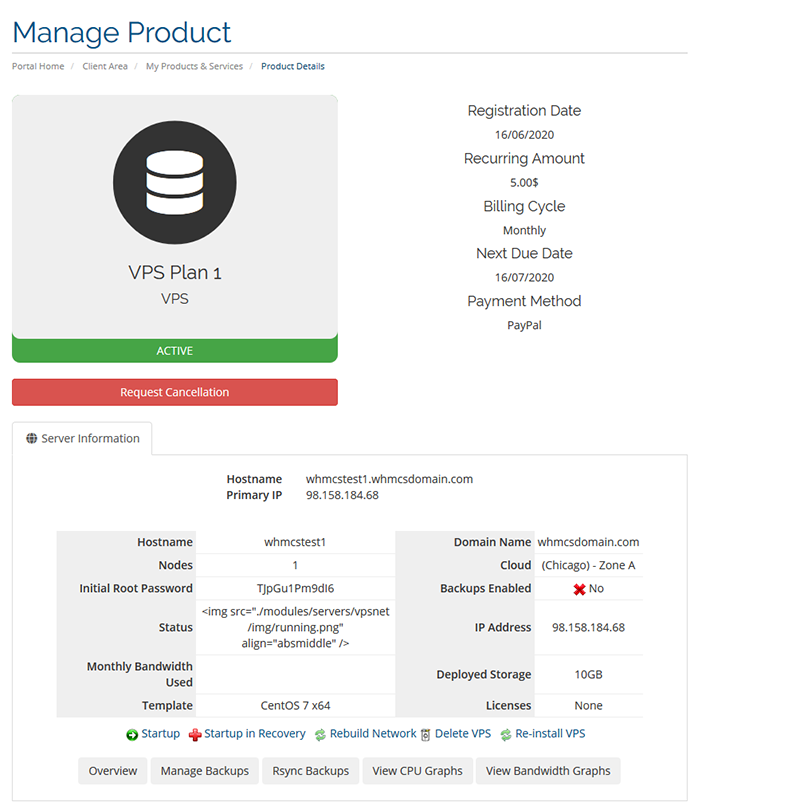The width and height of the screenshot is (800, 802).
Task: View CPU Graphs
Action: pyautogui.click(x=417, y=771)
